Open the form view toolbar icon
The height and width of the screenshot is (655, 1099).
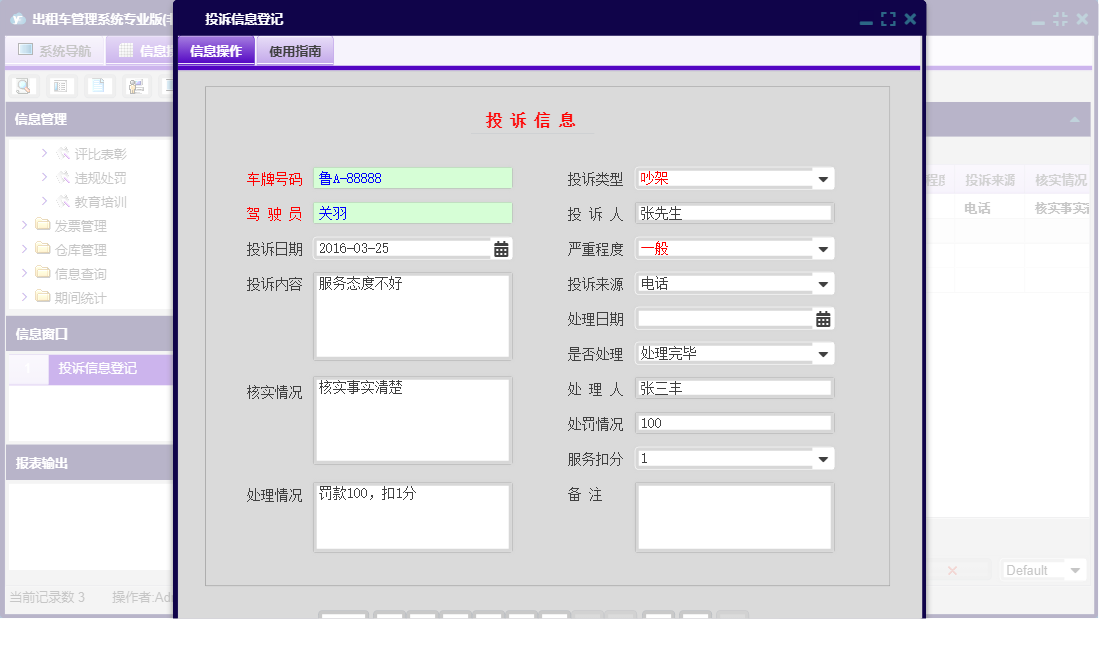60,85
